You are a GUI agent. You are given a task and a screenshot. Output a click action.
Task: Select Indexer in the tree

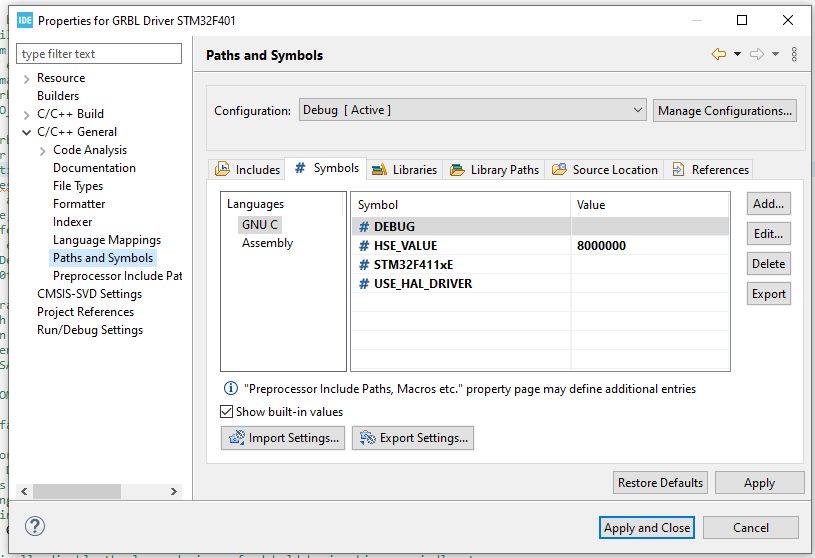pos(72,222)
